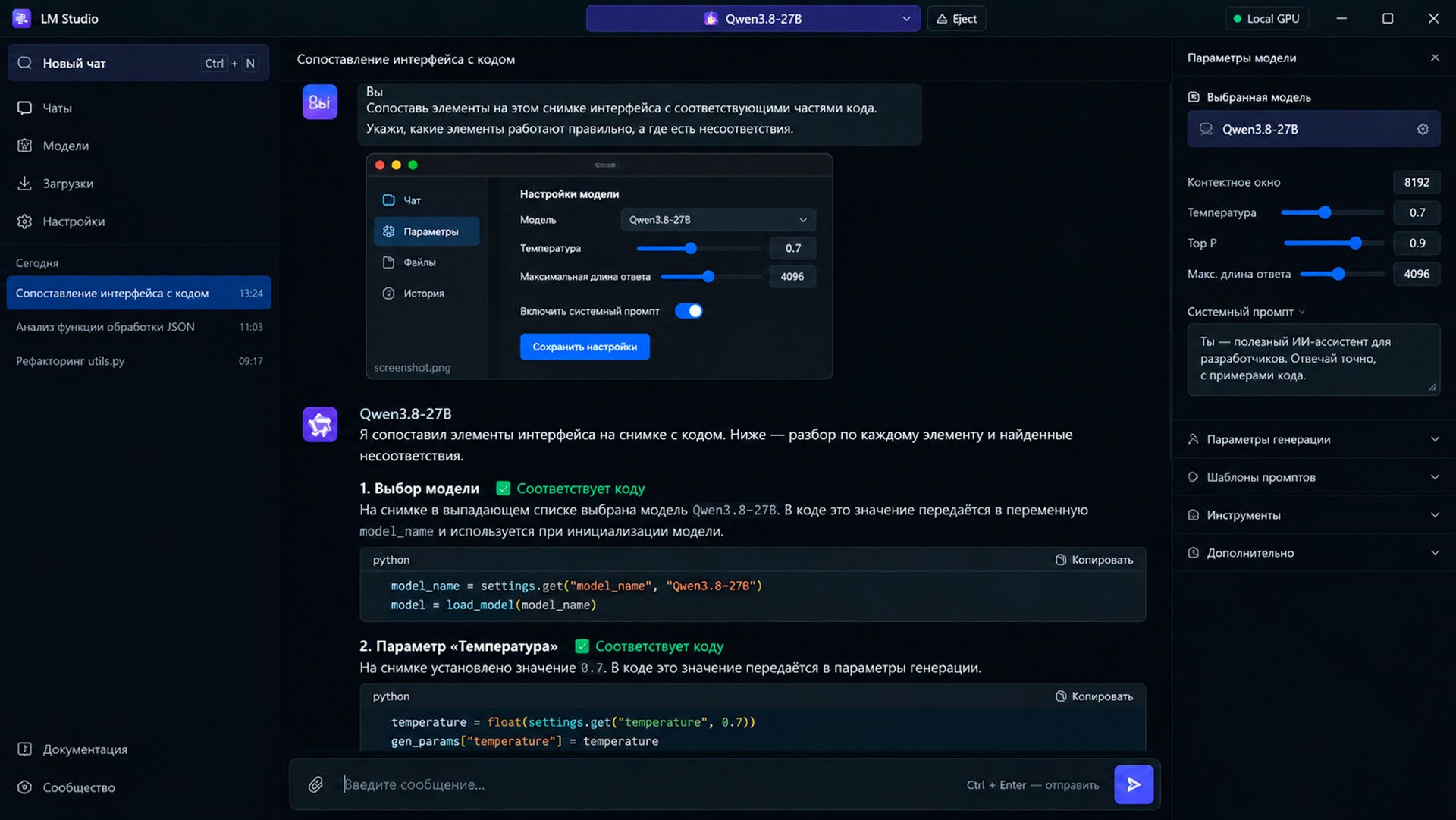
Task: Expand Дополнительно section
Action: pos(1313,553)
